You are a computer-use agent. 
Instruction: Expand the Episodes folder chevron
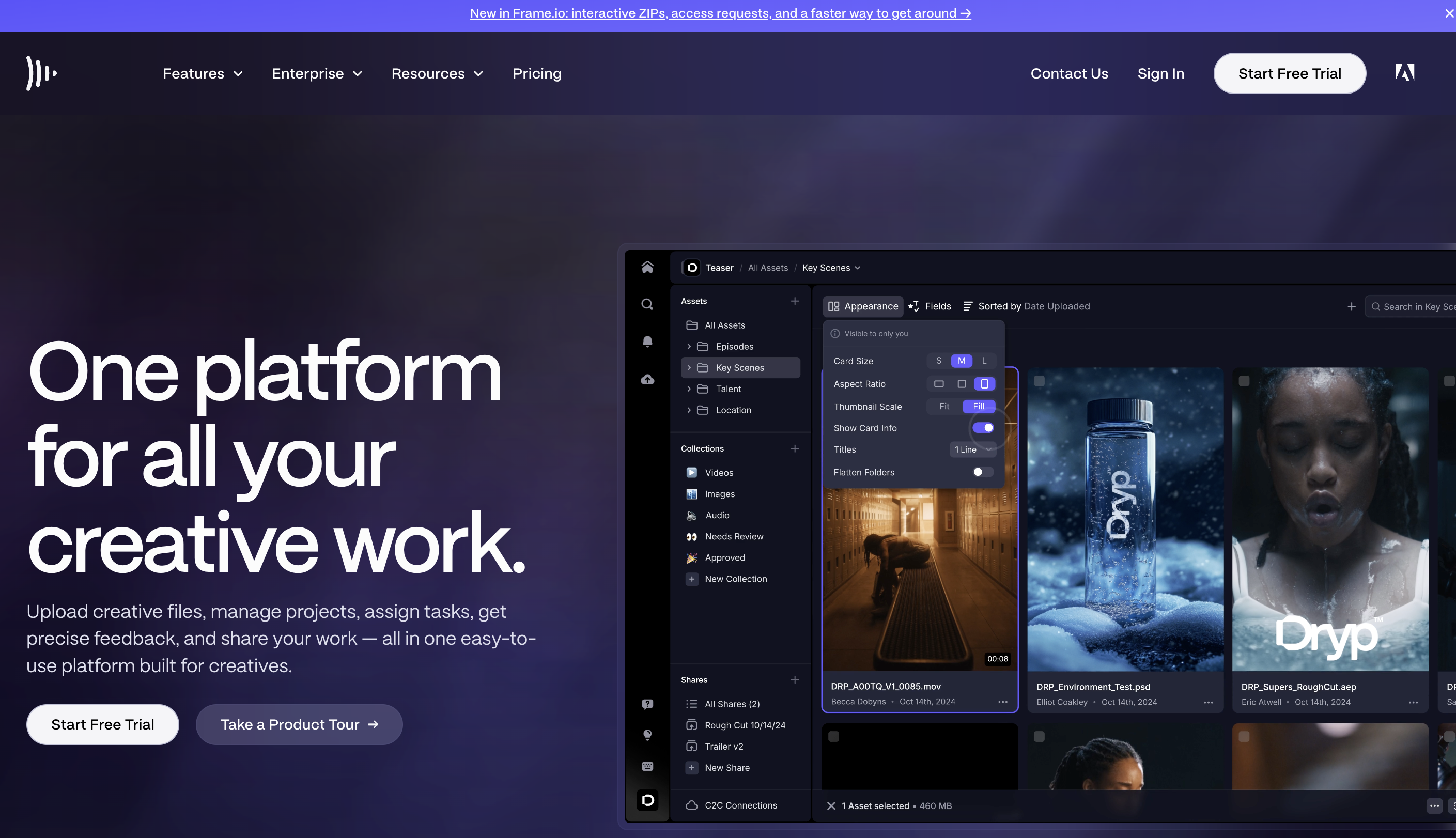(x=689, y=347)
